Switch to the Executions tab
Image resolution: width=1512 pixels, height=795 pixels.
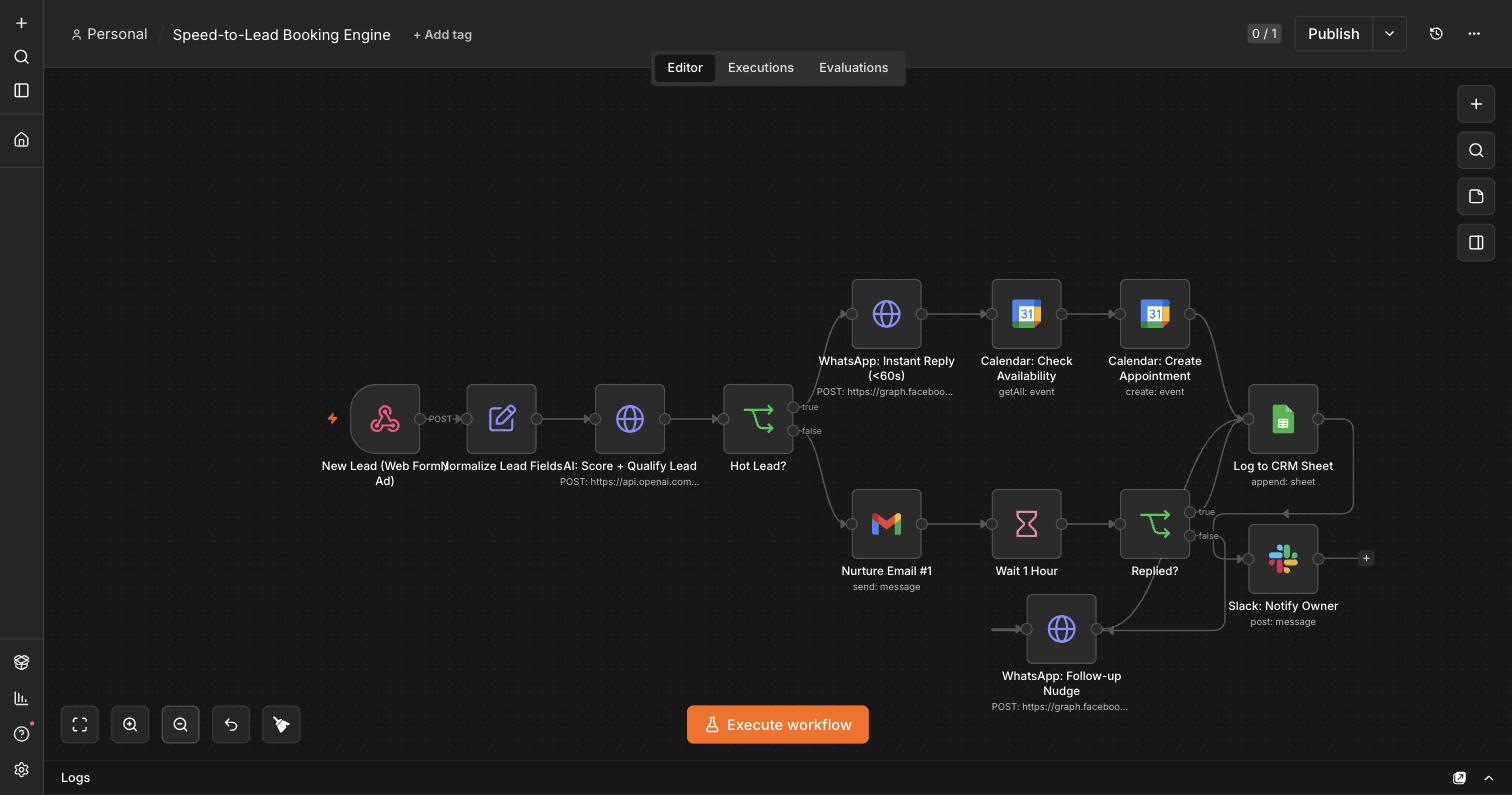coord(761,68)
